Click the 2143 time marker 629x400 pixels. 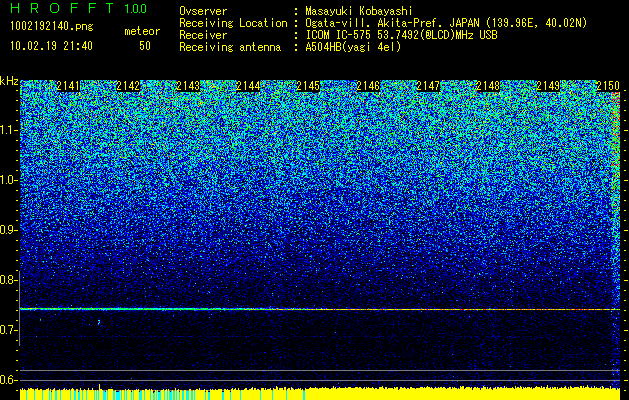pyautogui.click(x=188, y=86)
